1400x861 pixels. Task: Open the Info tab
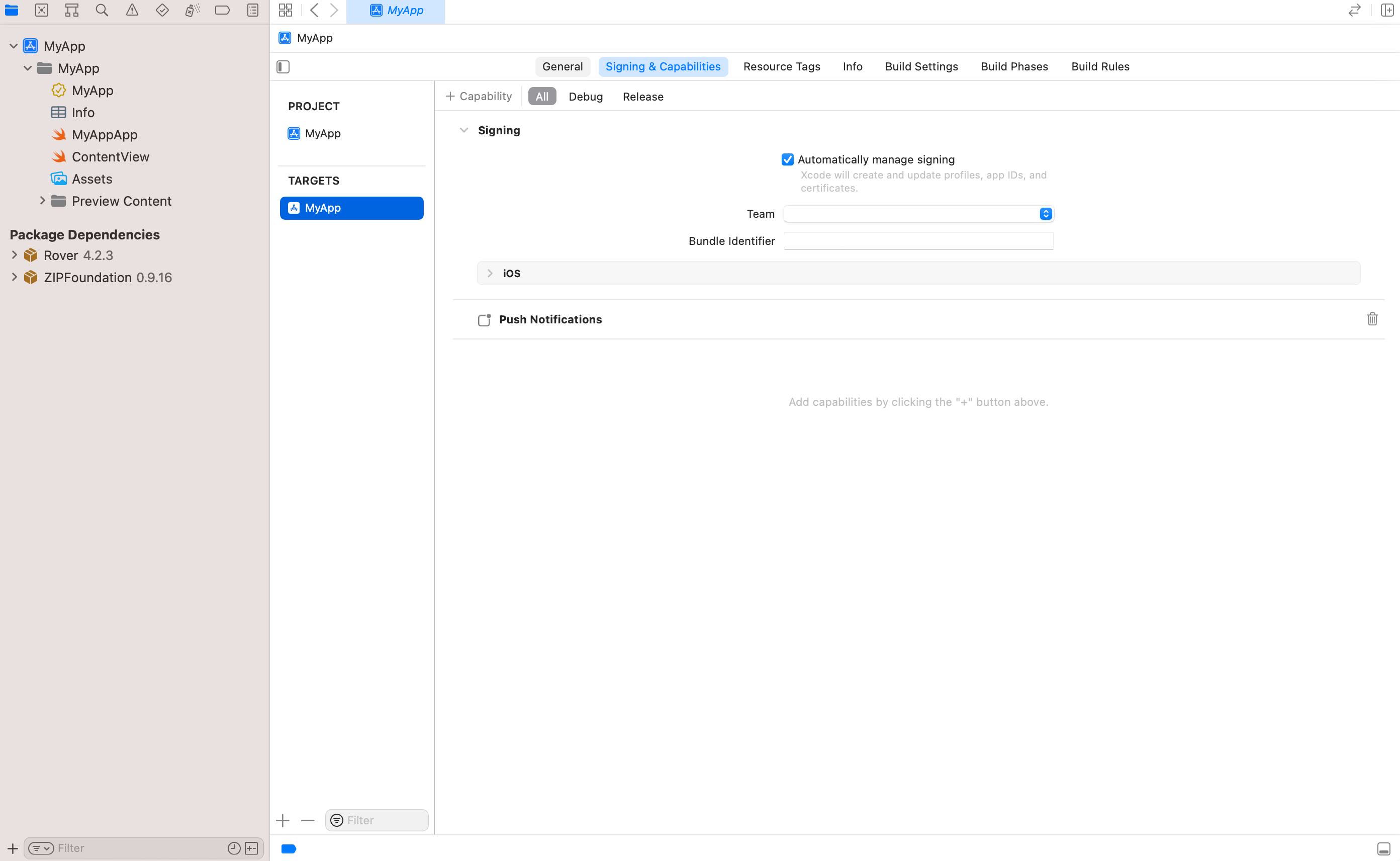[x=852, y=66]
